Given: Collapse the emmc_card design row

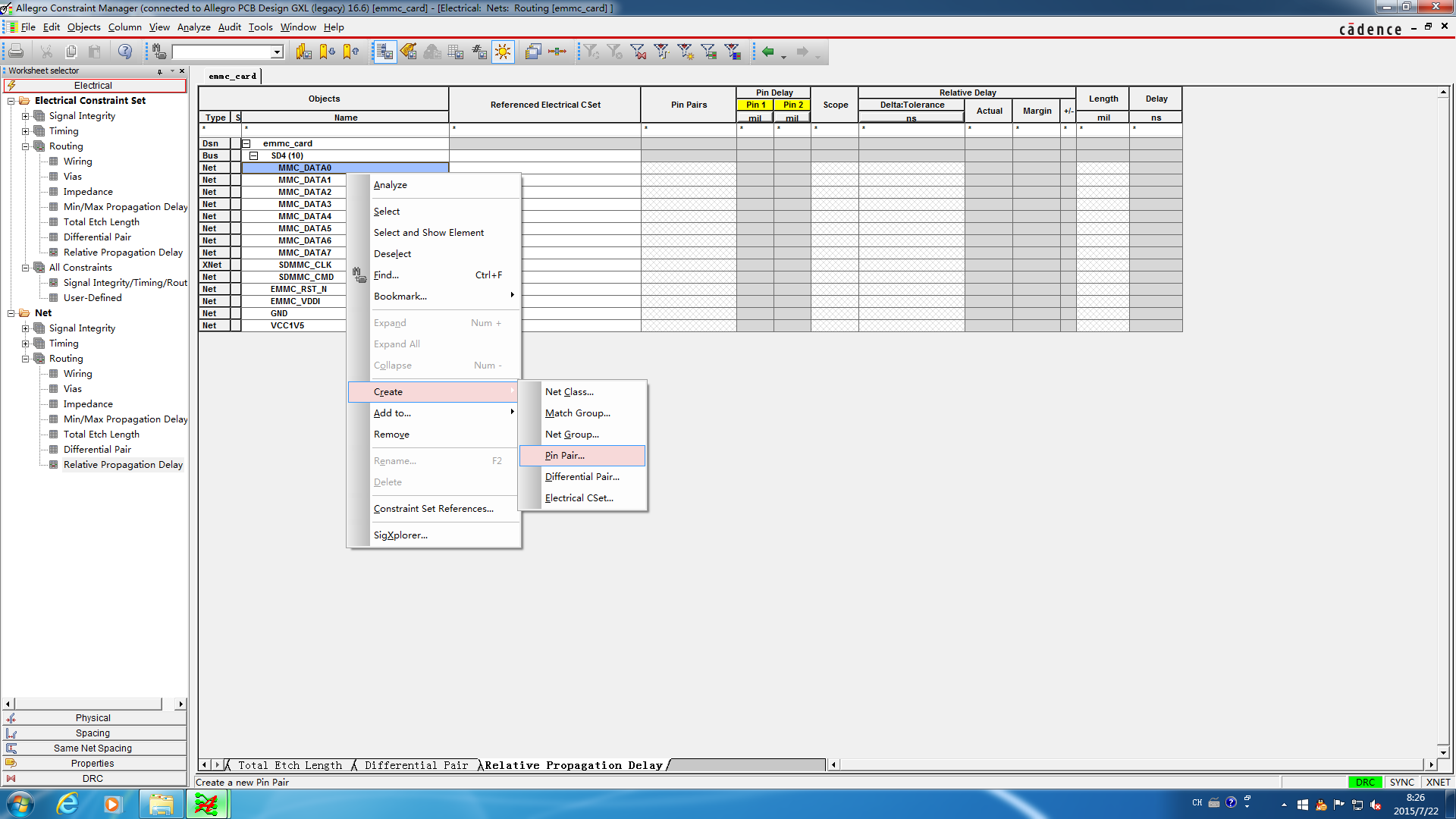Looking at the screenshot, I should pyautogui.click(x=246, y=143).
